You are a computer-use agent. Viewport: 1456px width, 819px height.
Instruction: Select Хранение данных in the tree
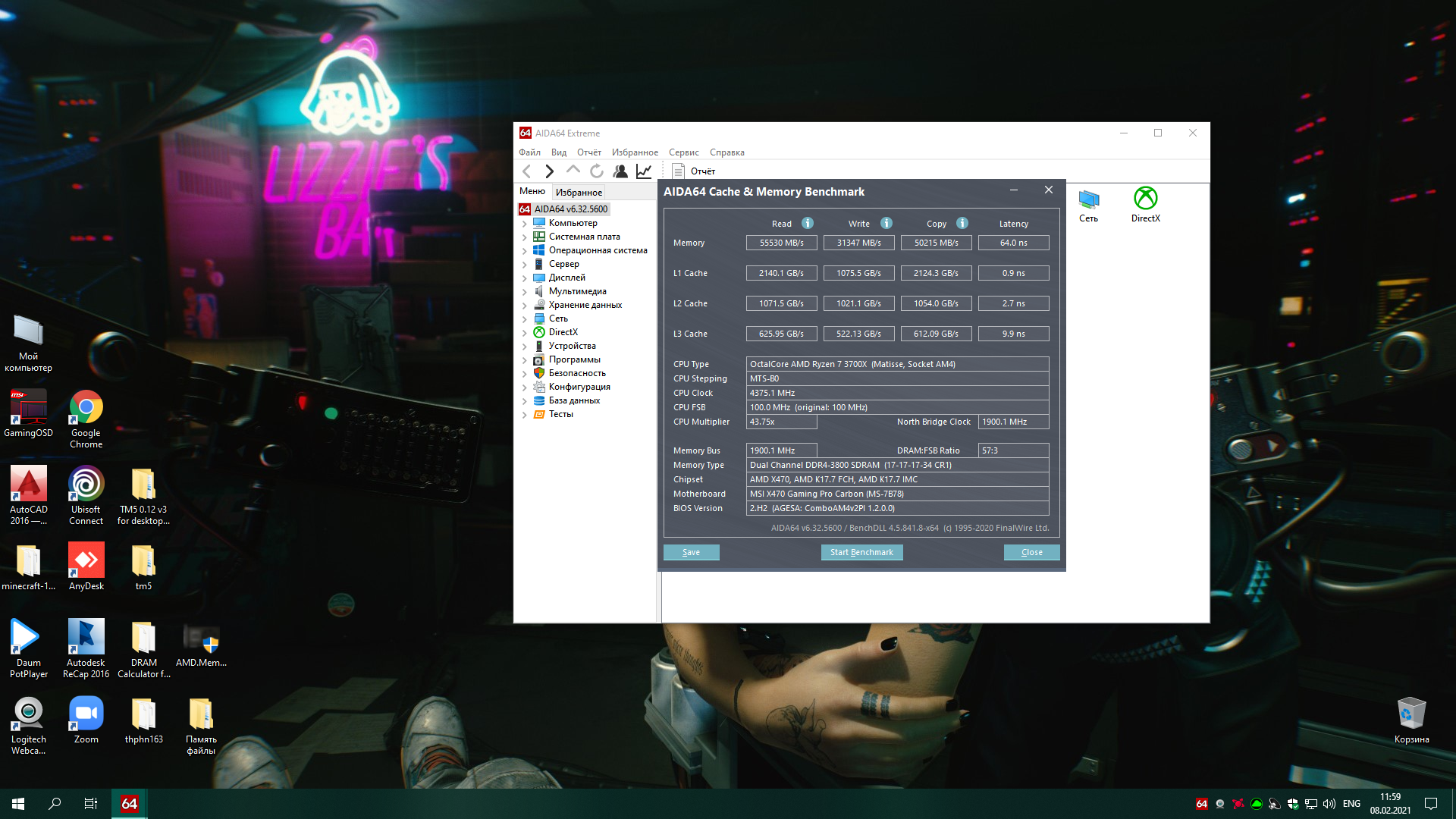585,305
